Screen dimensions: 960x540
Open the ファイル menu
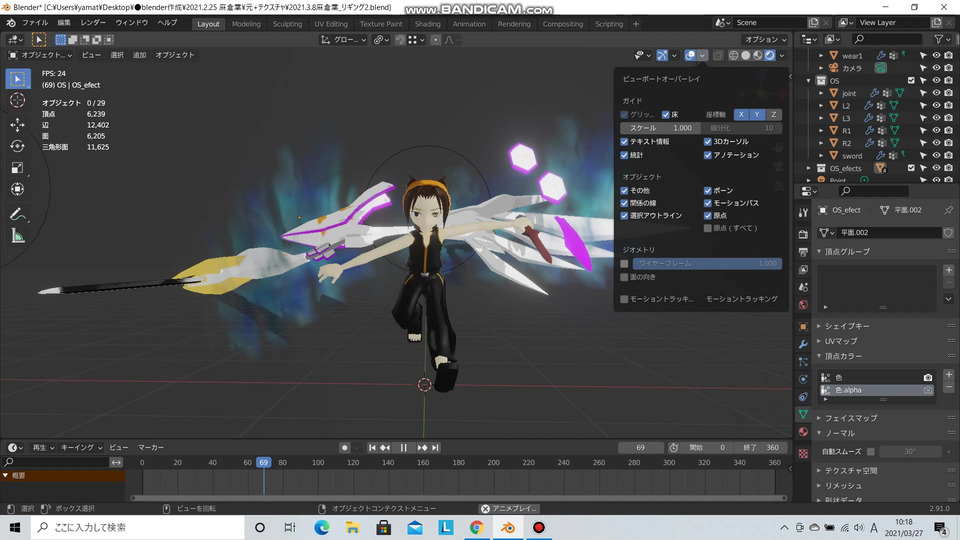[x=35, y=23]
